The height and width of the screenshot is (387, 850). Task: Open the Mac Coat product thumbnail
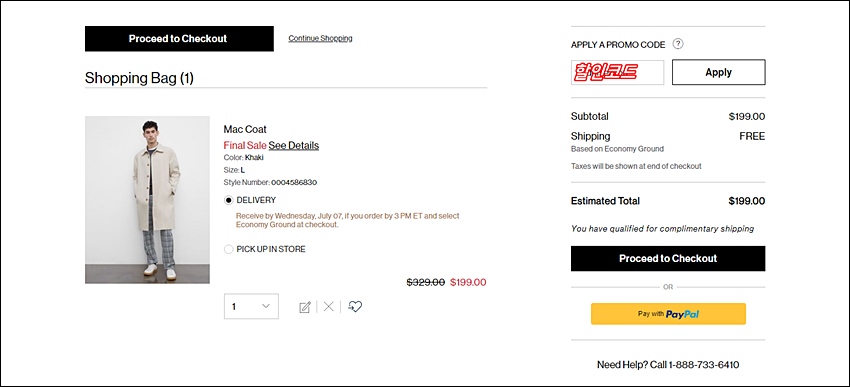coord(147,199)
